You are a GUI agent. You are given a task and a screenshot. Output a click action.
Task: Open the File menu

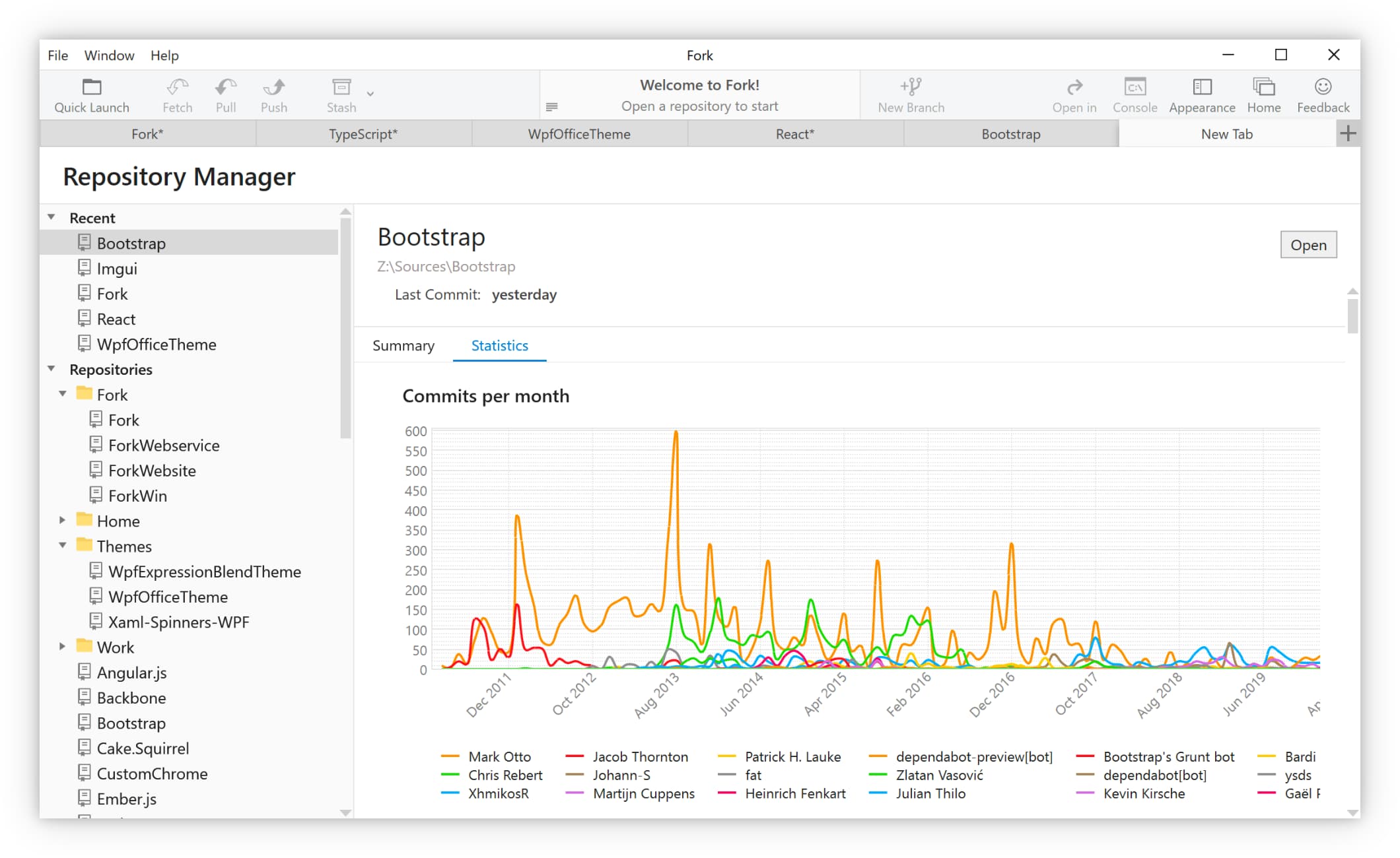tap(57, 55)
